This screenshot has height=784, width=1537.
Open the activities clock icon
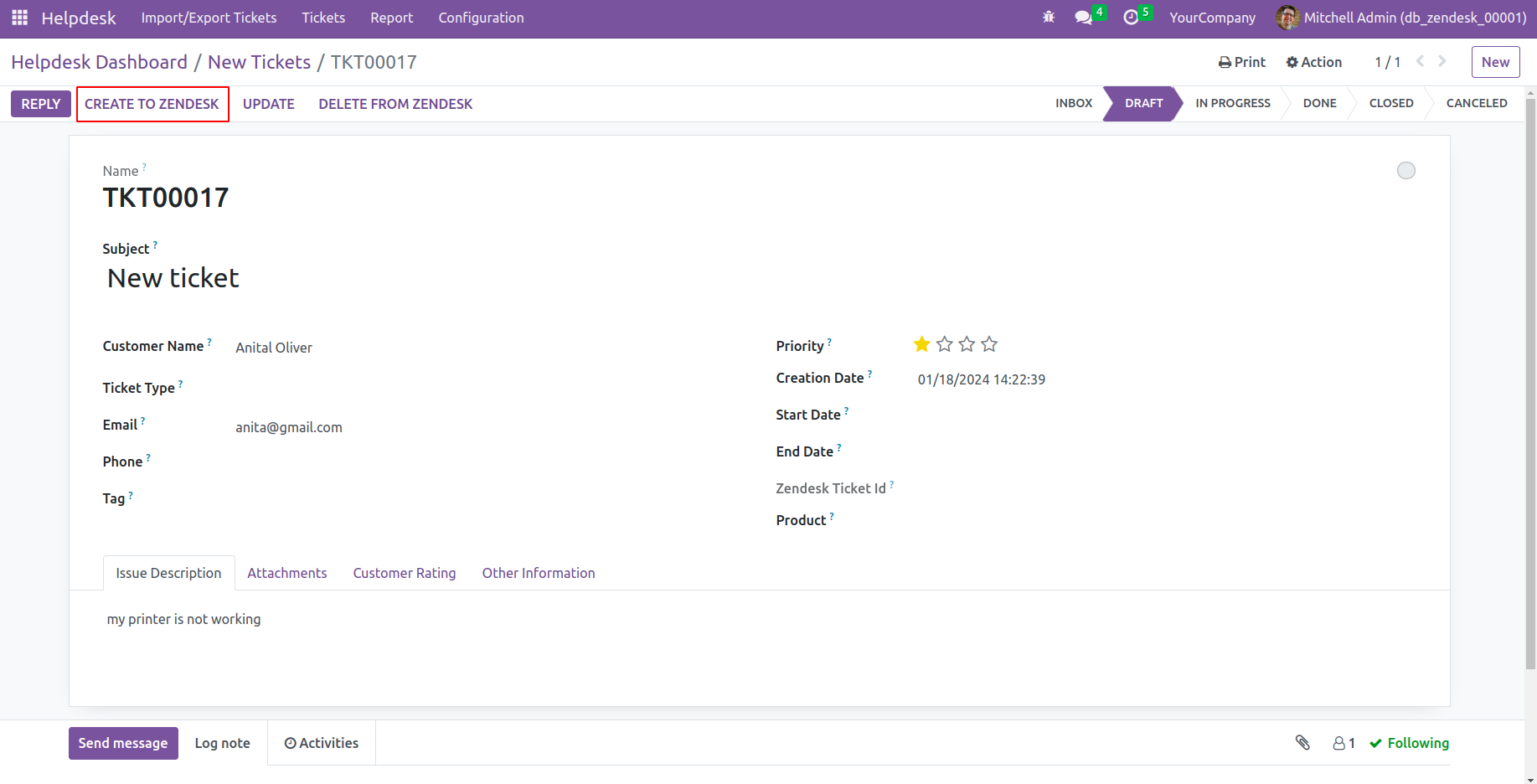(x=1131, y=18)
